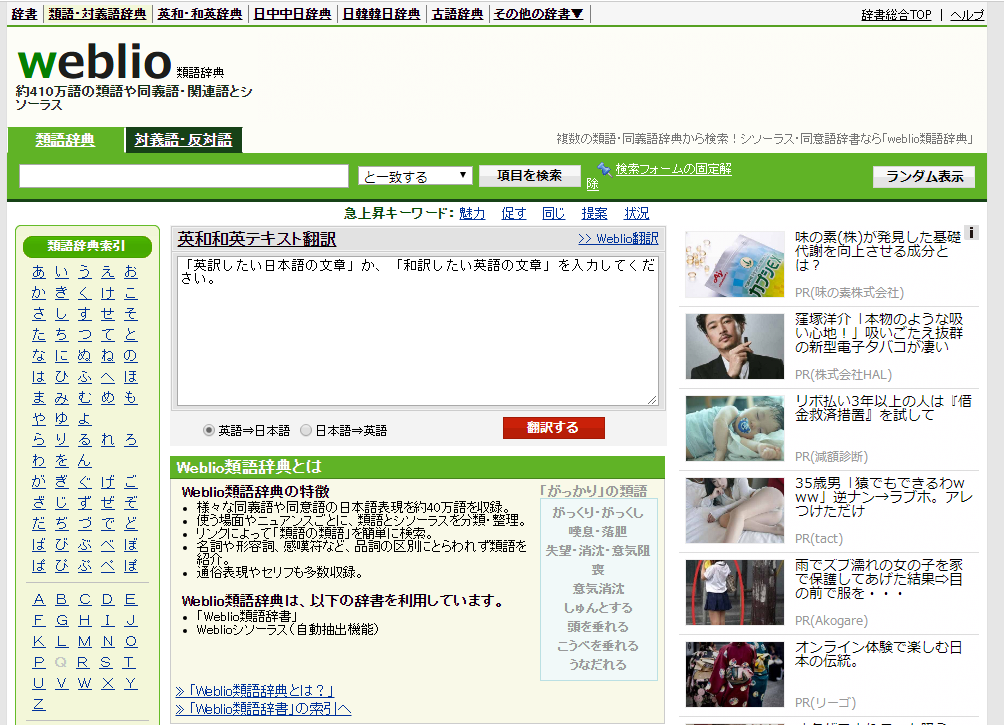Click the ランダム表示 button
The image size is (1004, 725).
[x=923, y=176]
